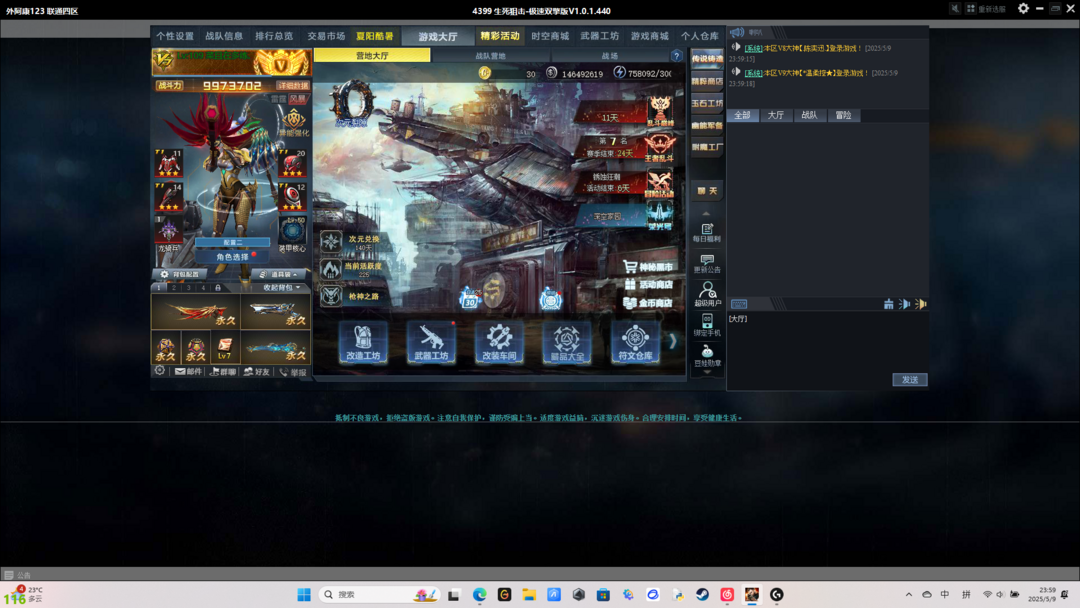The height and width of the screenshot is (608, 1080).
Task: Open the 豆娃勋章 medal icon
Action: pyautogui.click(x=707, y=356)
